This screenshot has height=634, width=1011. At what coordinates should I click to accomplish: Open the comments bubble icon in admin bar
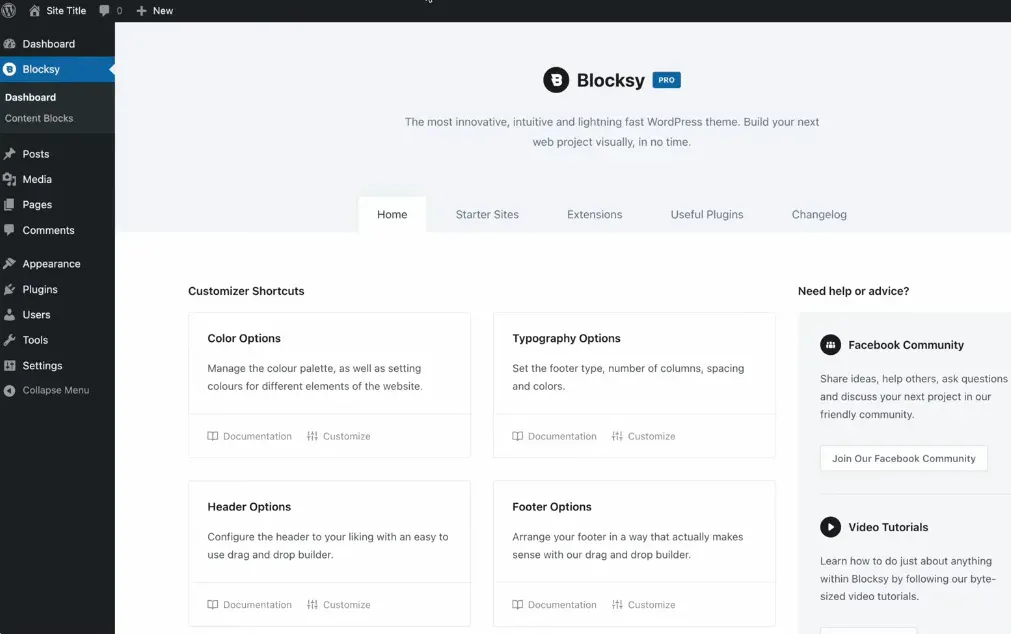[105, 11]
